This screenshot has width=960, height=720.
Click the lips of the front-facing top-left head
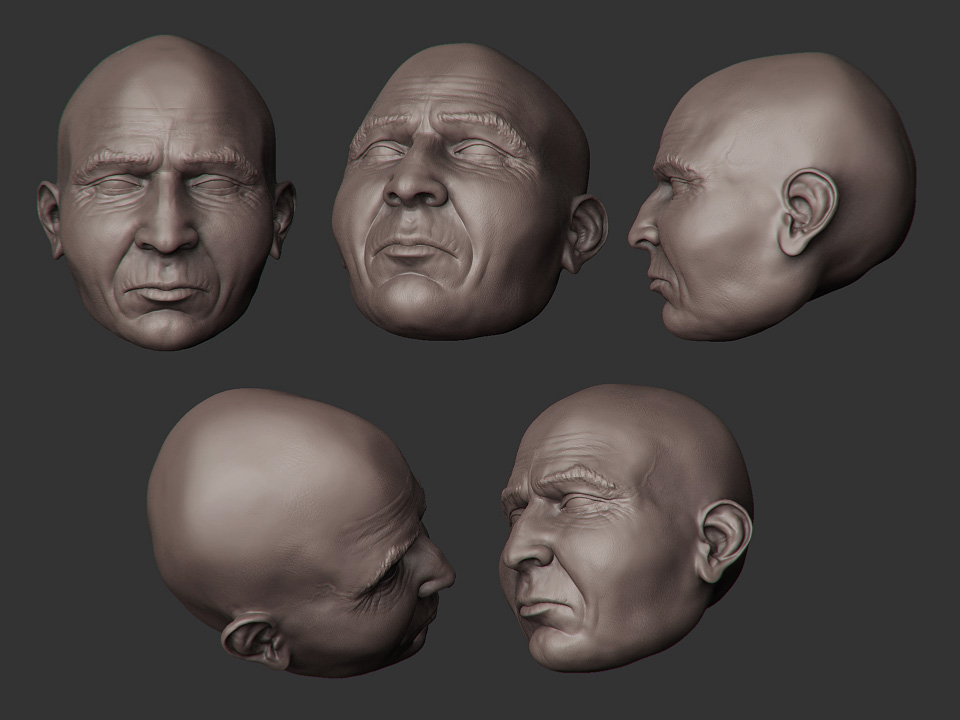click(x=168, y=293)
